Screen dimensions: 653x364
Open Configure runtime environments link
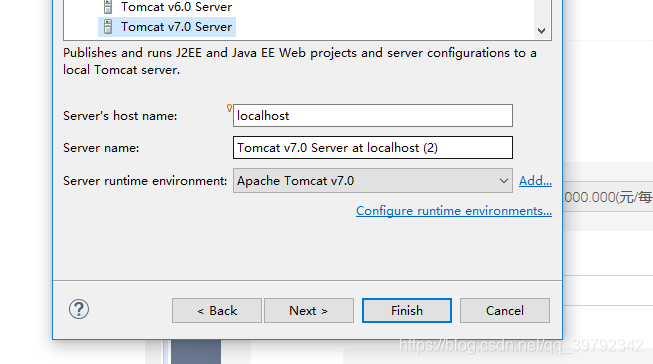pyautogui.click(x=454, y=211)
